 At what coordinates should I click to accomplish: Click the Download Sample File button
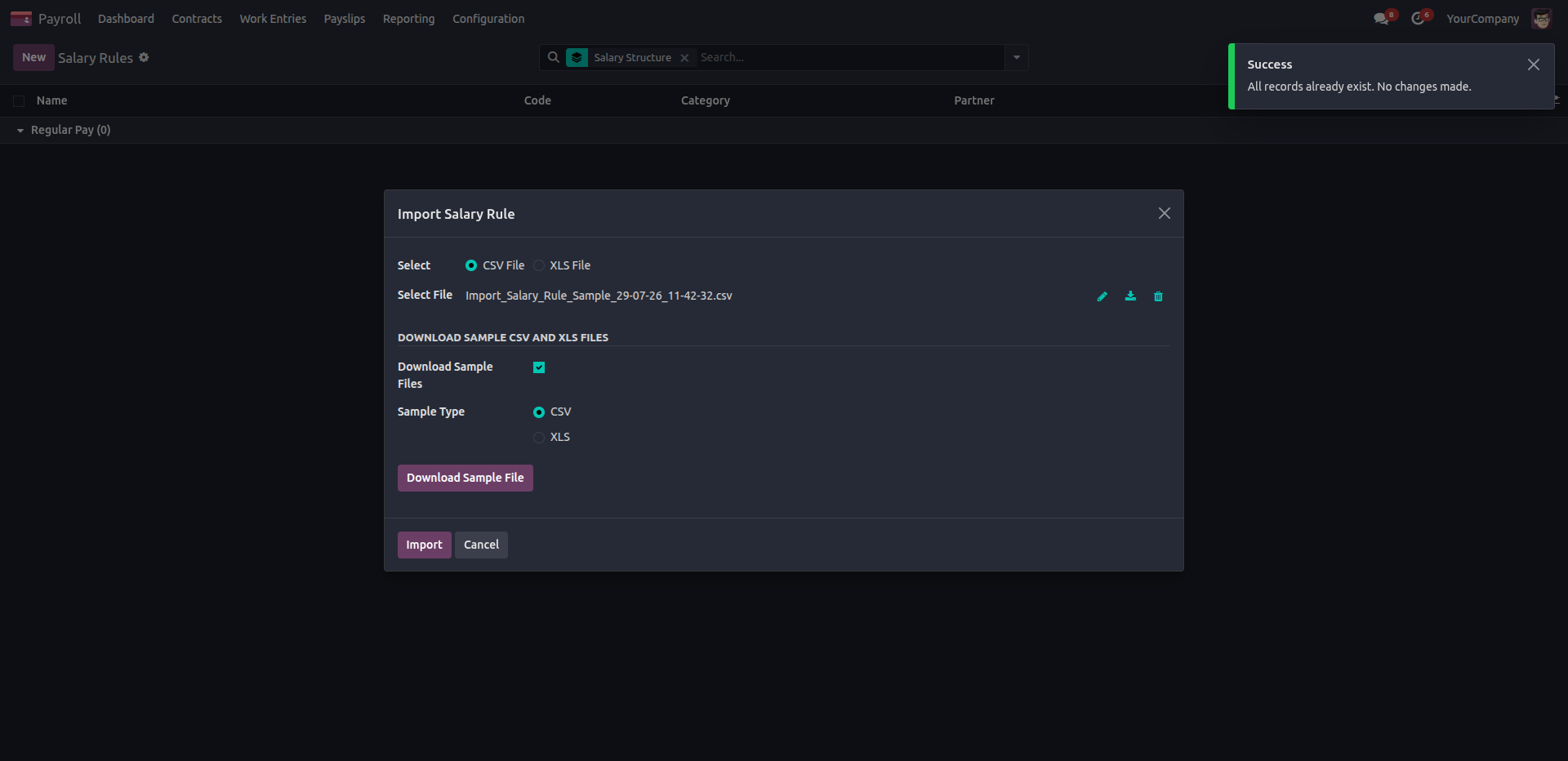[465, 478]
